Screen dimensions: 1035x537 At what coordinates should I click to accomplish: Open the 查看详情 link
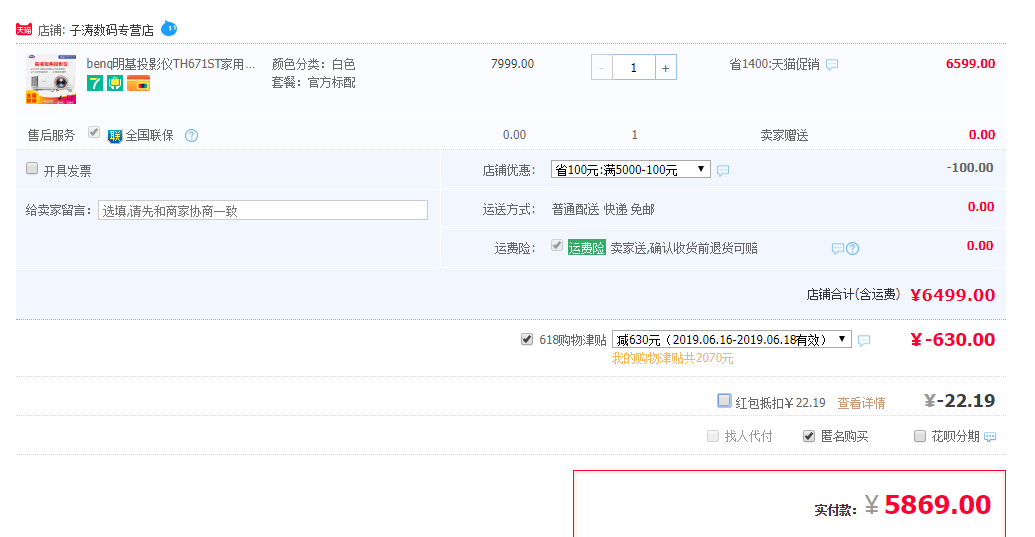(x=861, y=403)
